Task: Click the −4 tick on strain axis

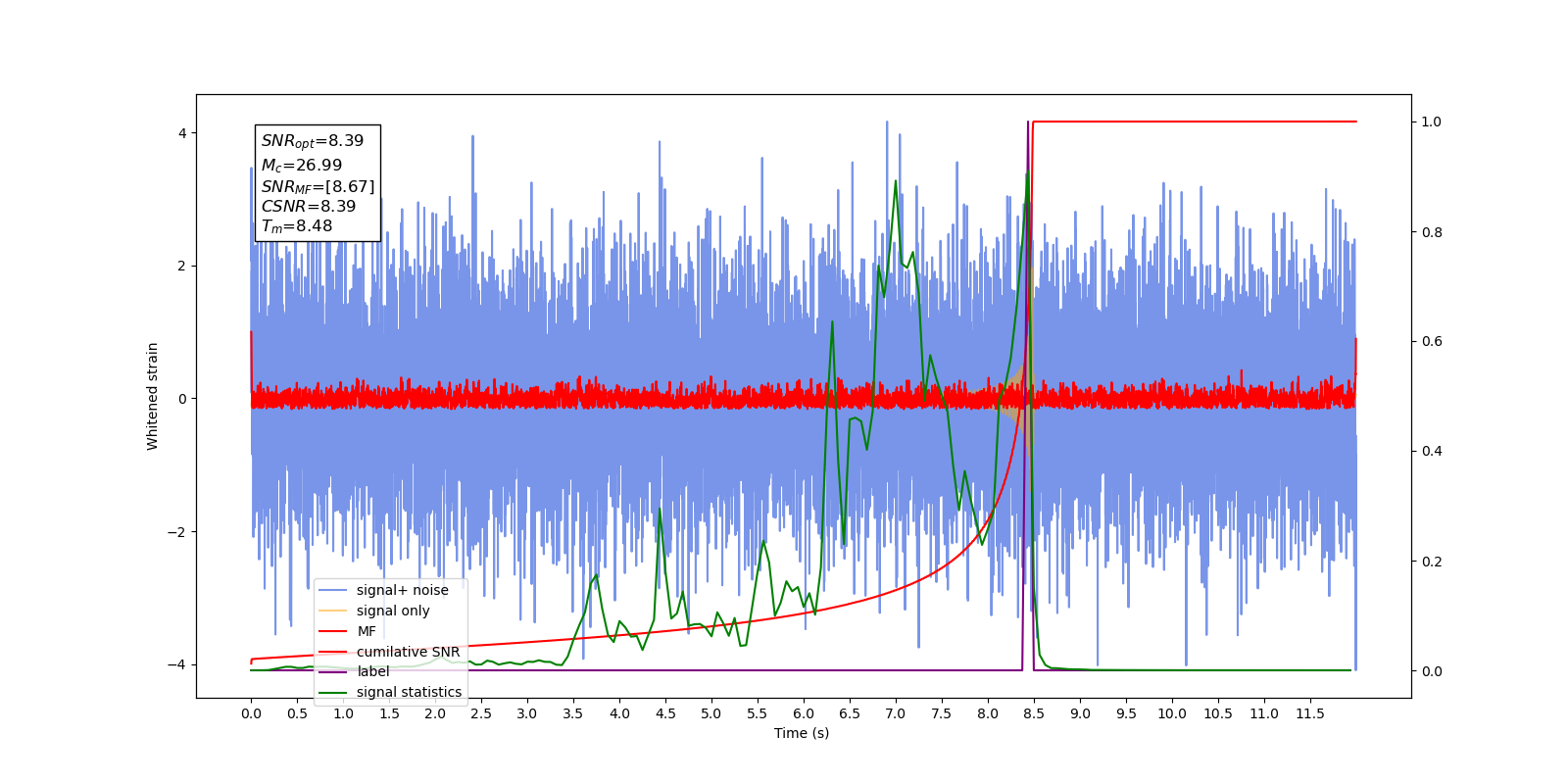Action: click(177, 664)
